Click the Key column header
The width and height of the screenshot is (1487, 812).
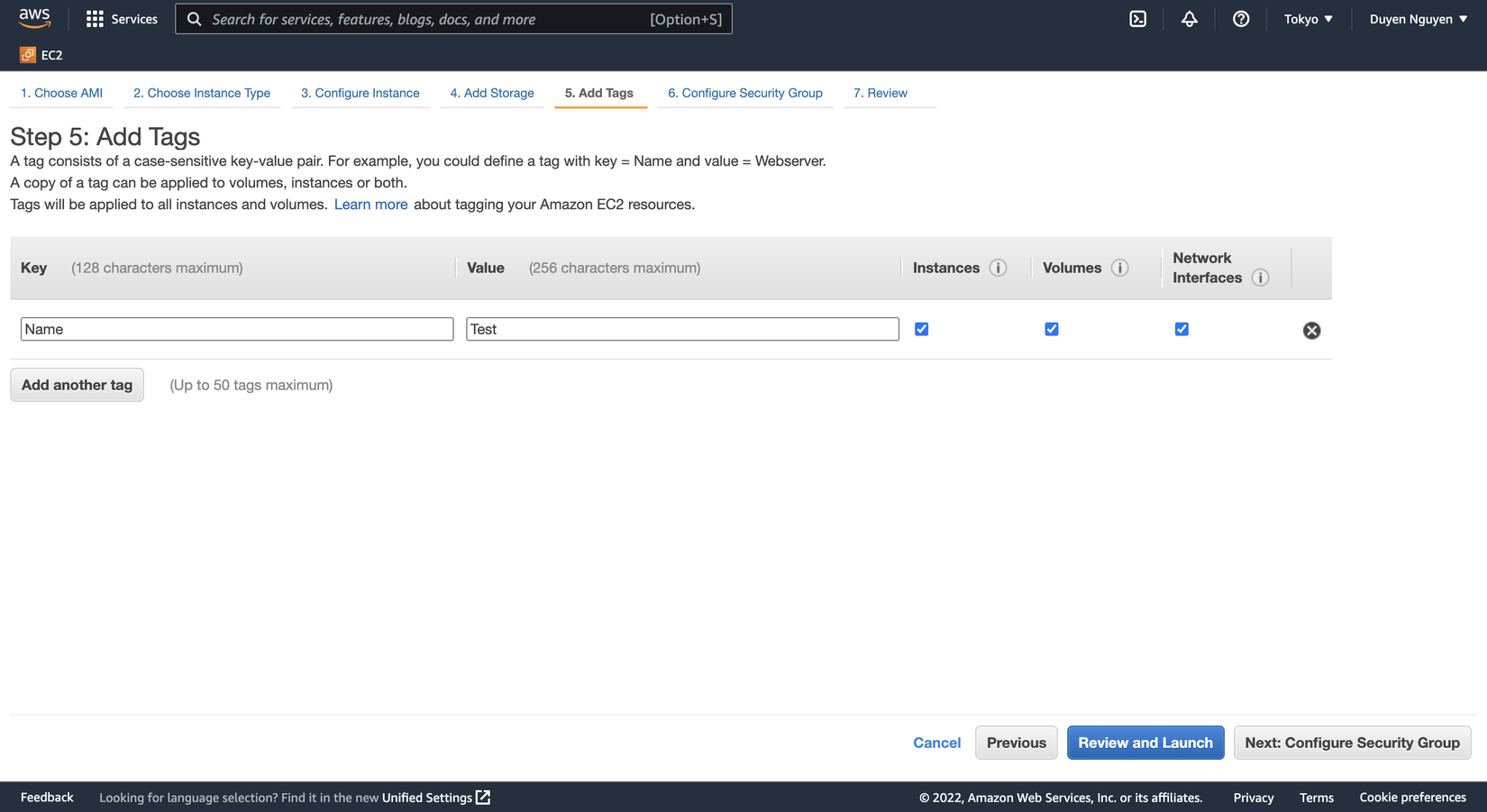pyautogui.click(x=34, y=268)
